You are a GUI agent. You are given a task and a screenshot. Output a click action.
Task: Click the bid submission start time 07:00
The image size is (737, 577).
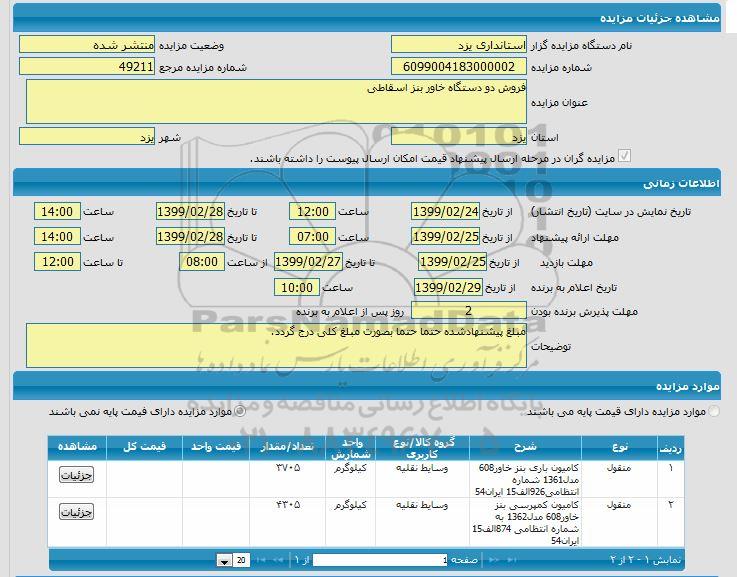click(x=313, y=236)
